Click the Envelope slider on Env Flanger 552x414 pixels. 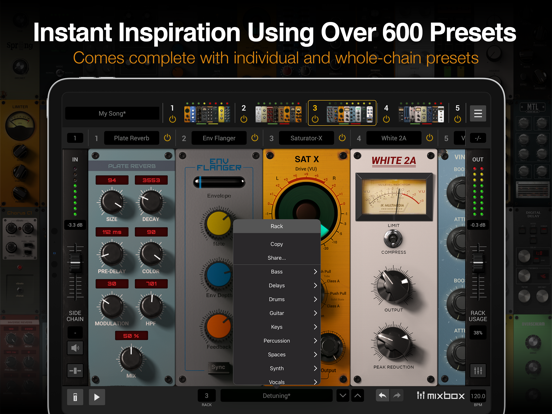point(219,182)
